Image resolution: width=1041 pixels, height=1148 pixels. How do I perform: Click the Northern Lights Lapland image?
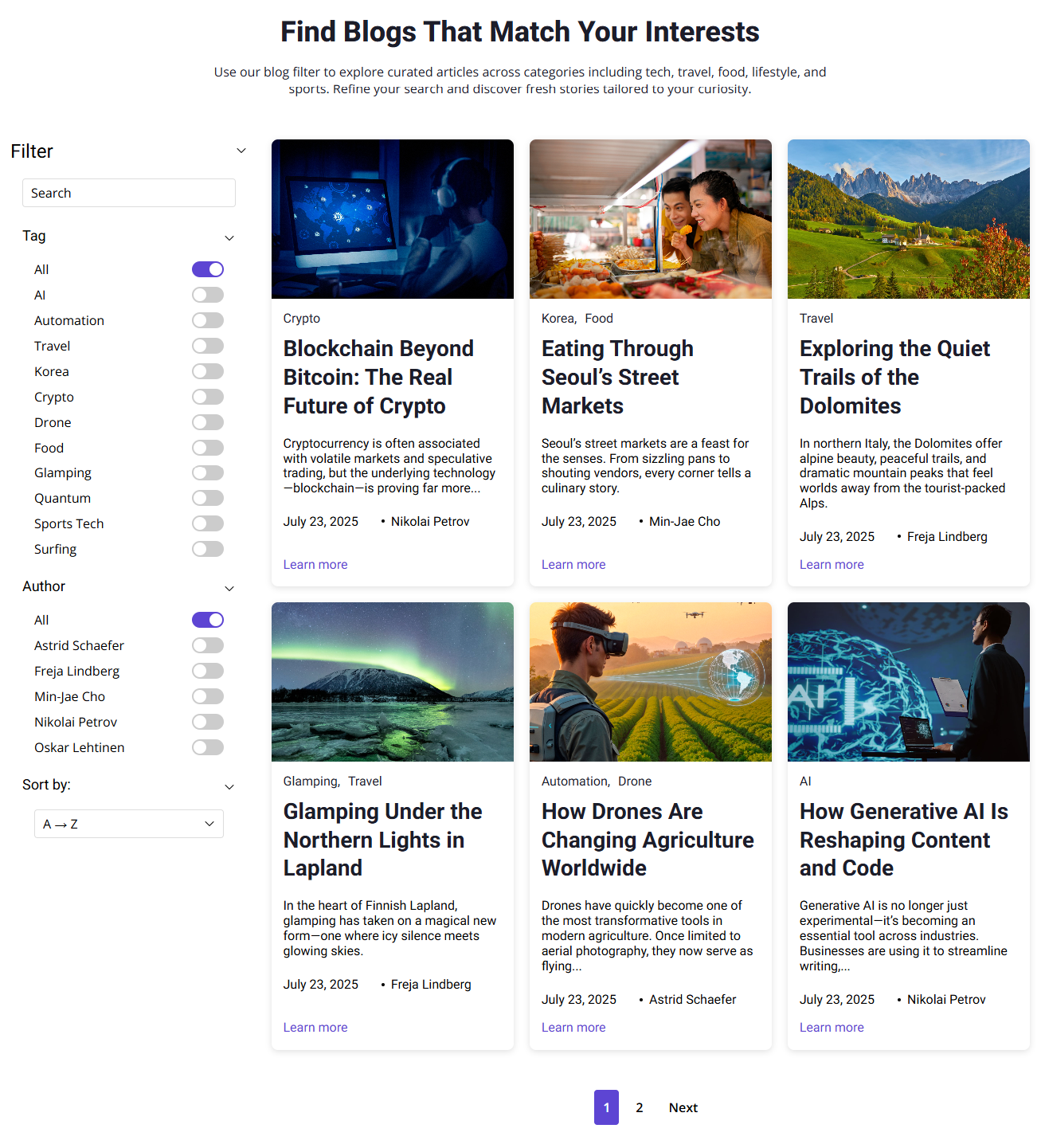click(393, 682)
